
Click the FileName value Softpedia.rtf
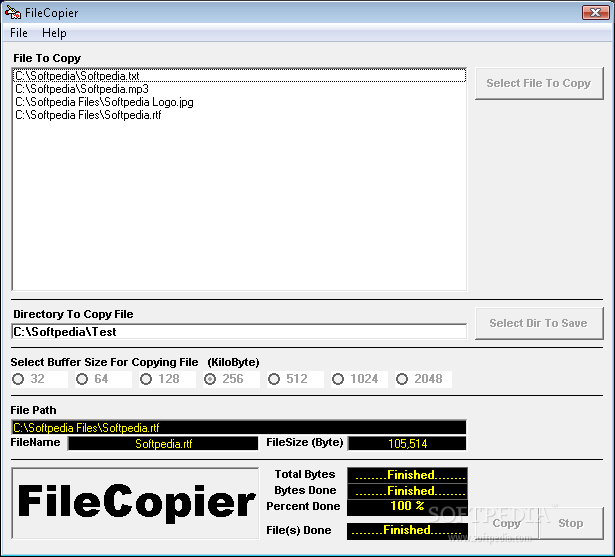164,444
